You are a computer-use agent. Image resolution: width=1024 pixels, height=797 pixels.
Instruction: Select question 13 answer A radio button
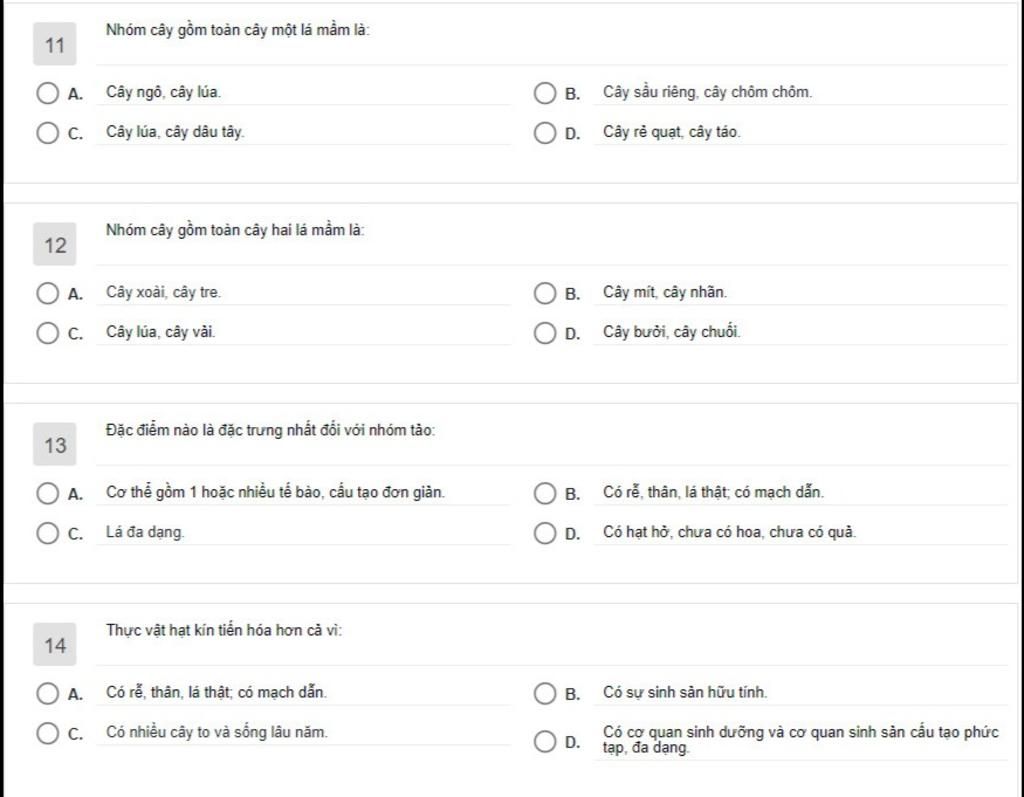47,493
